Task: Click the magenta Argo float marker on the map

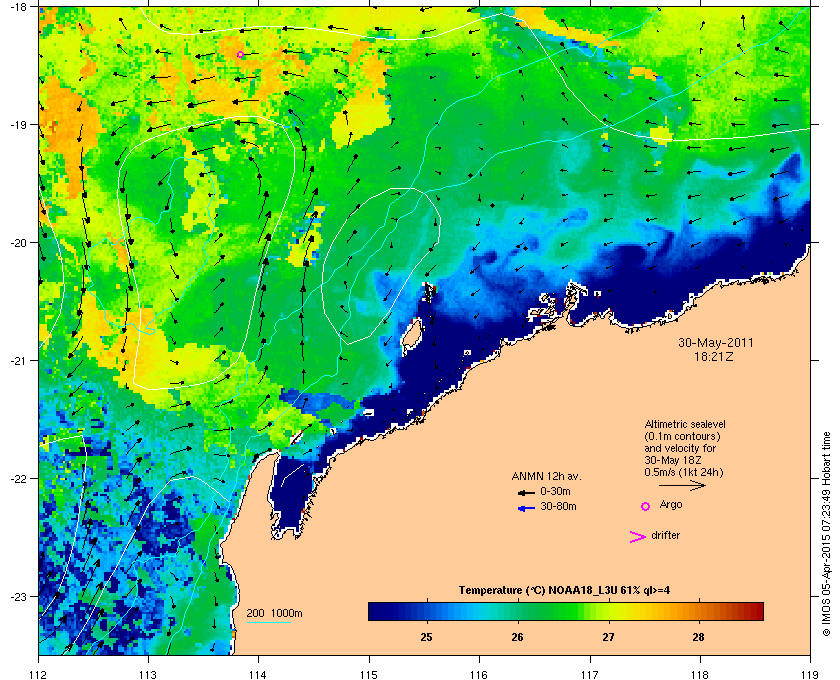Action: click(x=240, y=54)
